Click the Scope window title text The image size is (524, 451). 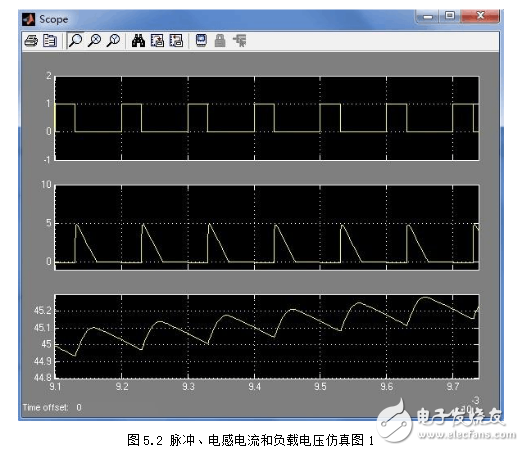tap(54, 19)
